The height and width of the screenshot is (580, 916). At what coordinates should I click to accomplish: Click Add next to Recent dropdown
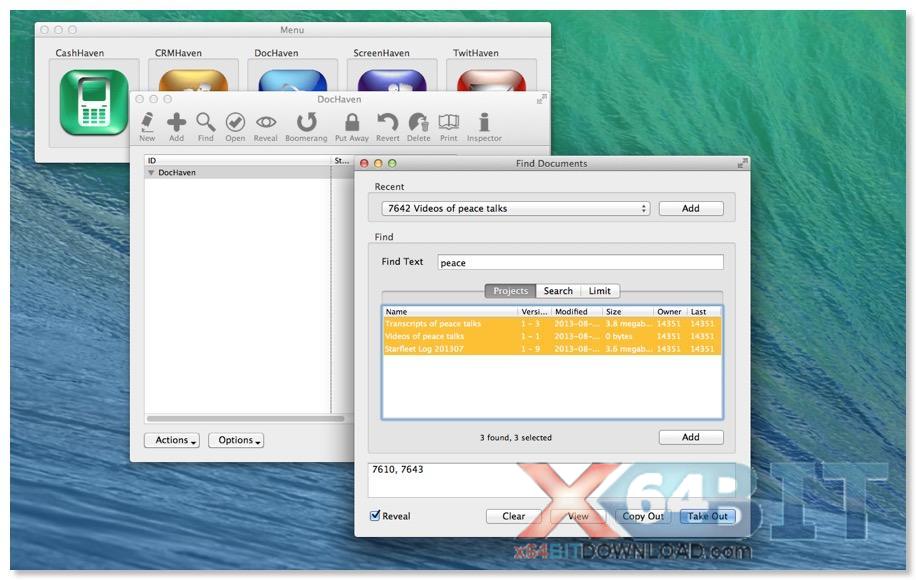[691, 209]
